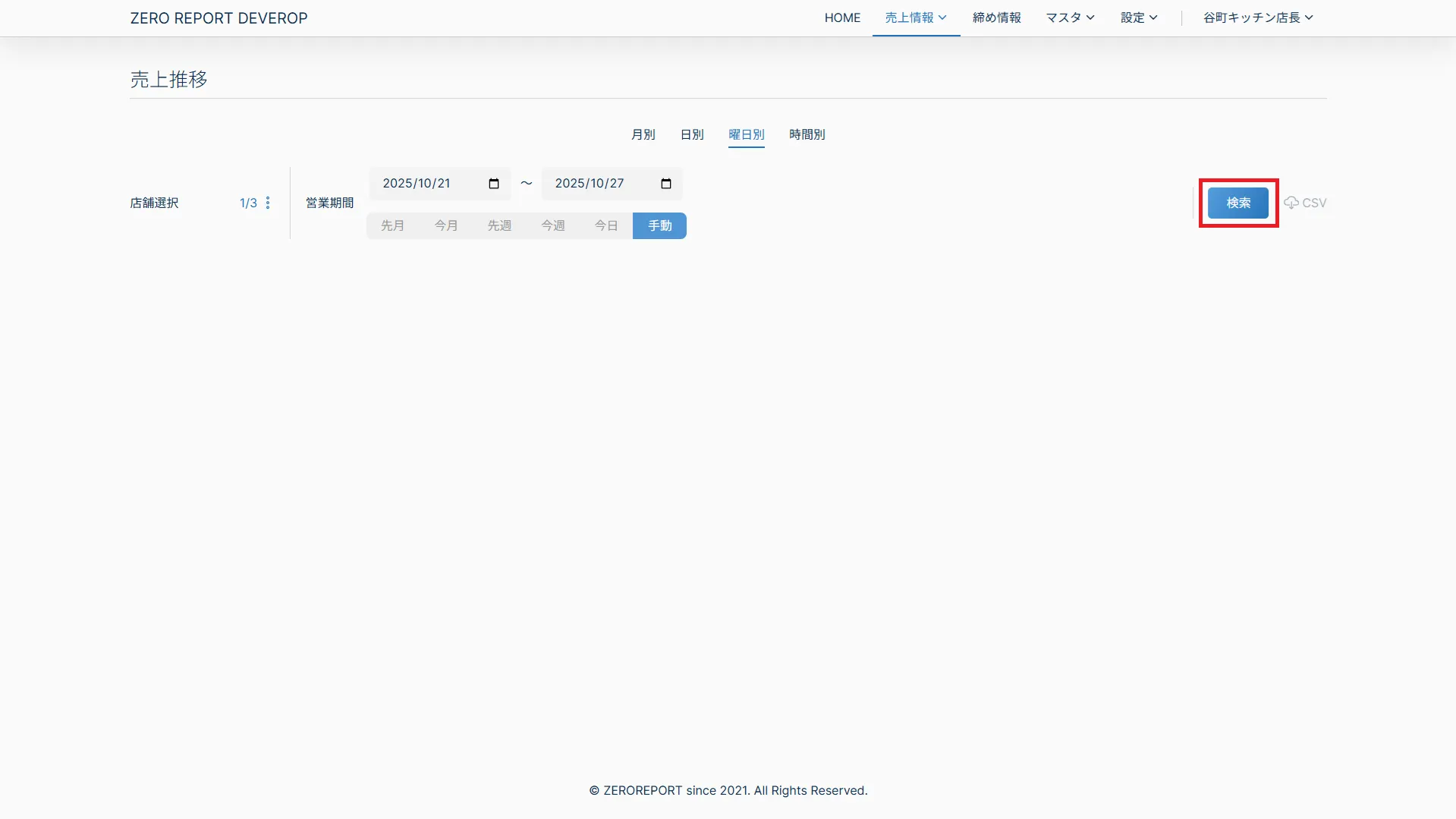Open the end date calendar picker icon
The height and width of the screenshot is (819, 1456).
[666, 184]
